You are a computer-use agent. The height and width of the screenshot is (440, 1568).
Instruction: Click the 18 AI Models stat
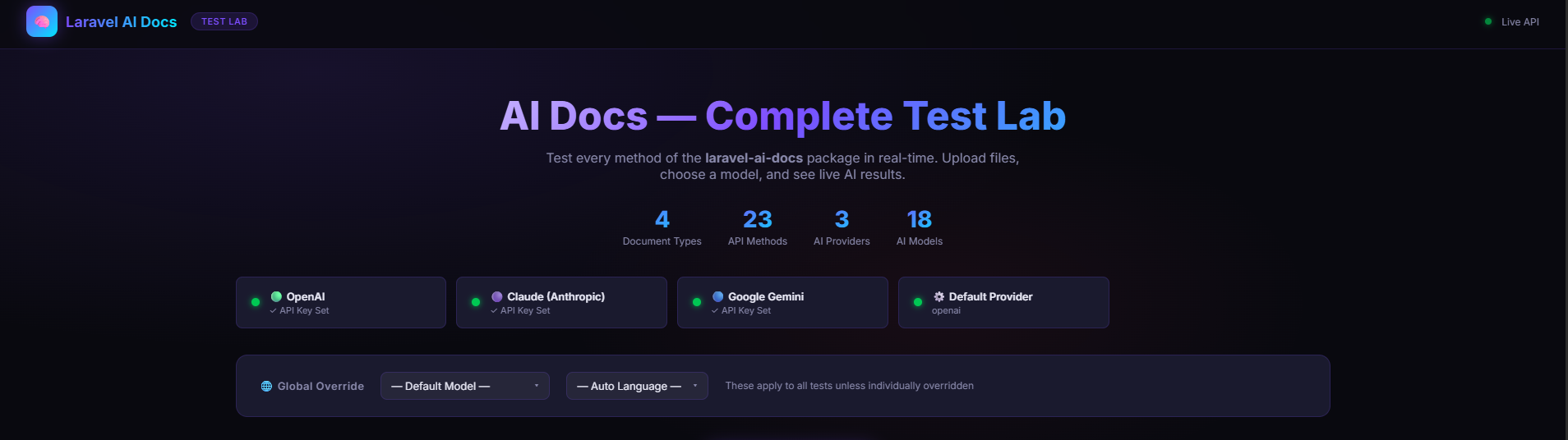click(920, 227)
